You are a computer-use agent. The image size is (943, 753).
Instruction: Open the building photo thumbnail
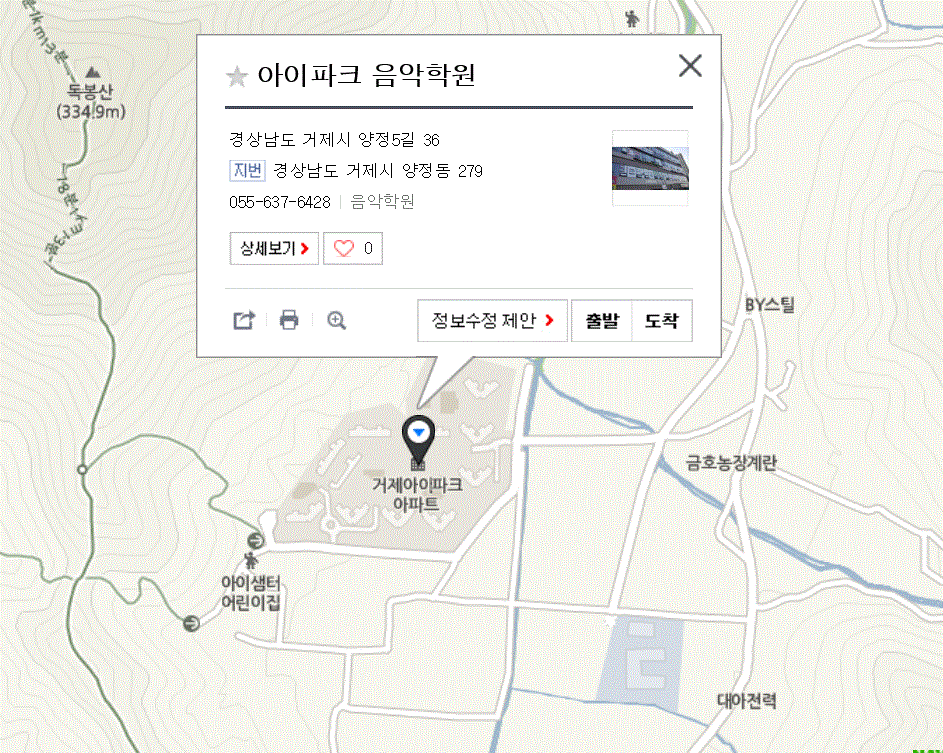(x=650, y=168)
